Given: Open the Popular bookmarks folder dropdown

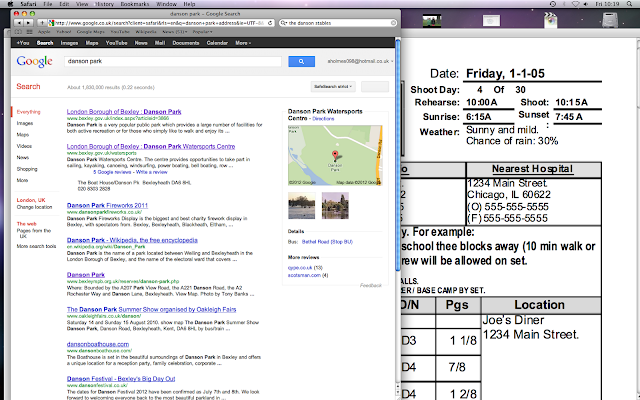Looking at the screenshot, I should [202, 32].
